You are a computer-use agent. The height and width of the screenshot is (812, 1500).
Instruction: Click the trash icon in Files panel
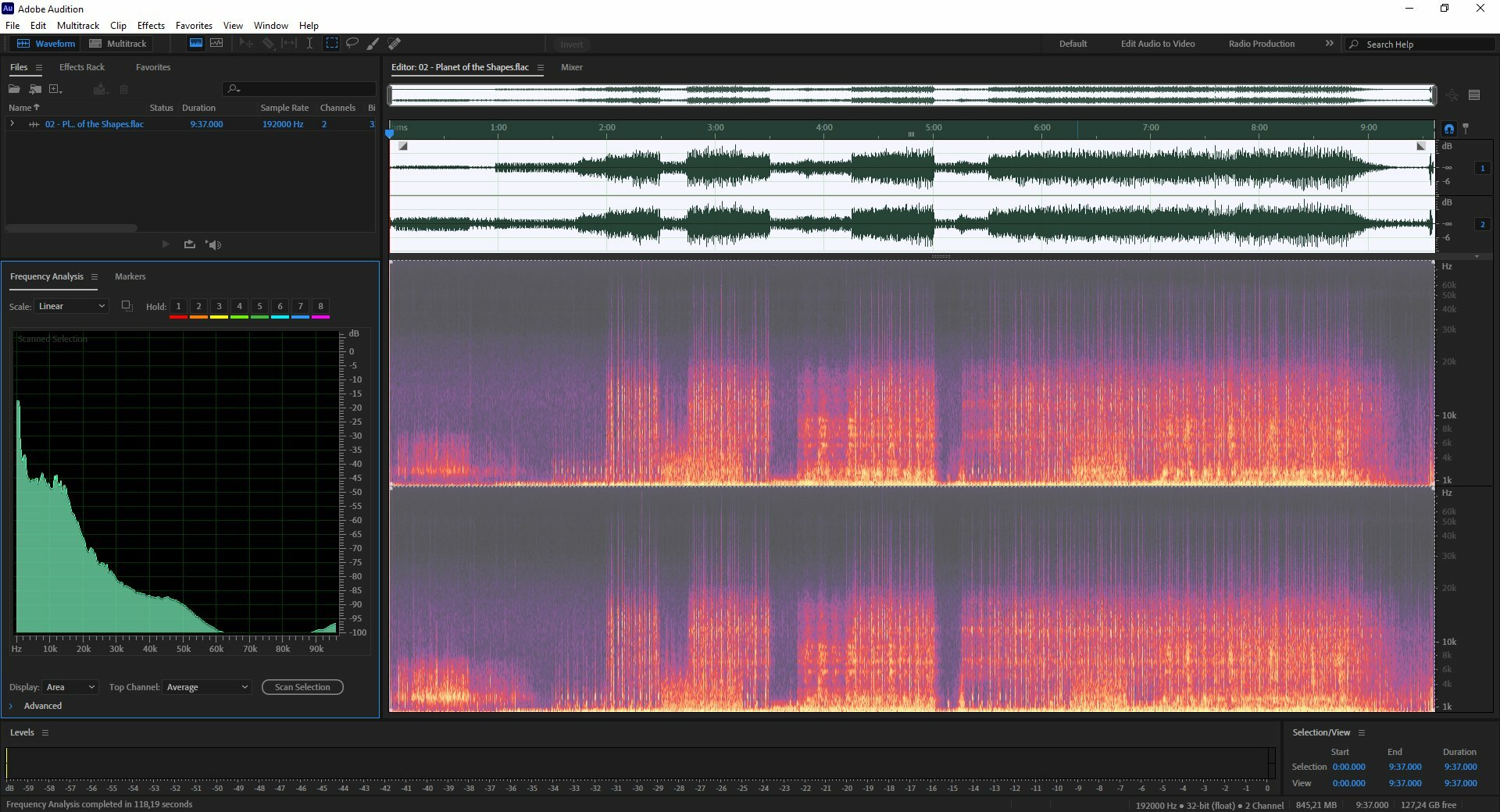point(123,89)
